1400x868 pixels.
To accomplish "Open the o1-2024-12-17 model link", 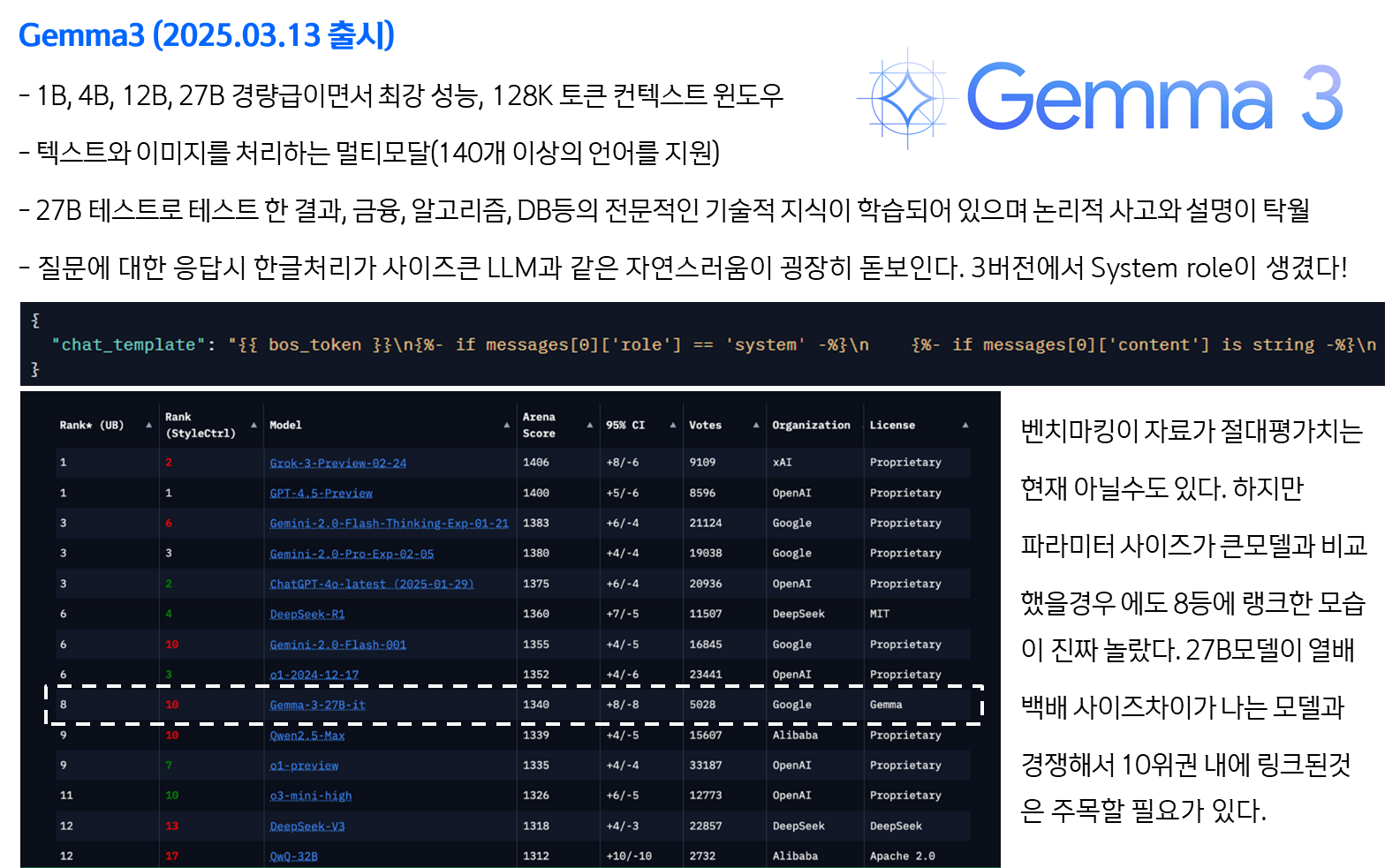I will click(314, 676).
